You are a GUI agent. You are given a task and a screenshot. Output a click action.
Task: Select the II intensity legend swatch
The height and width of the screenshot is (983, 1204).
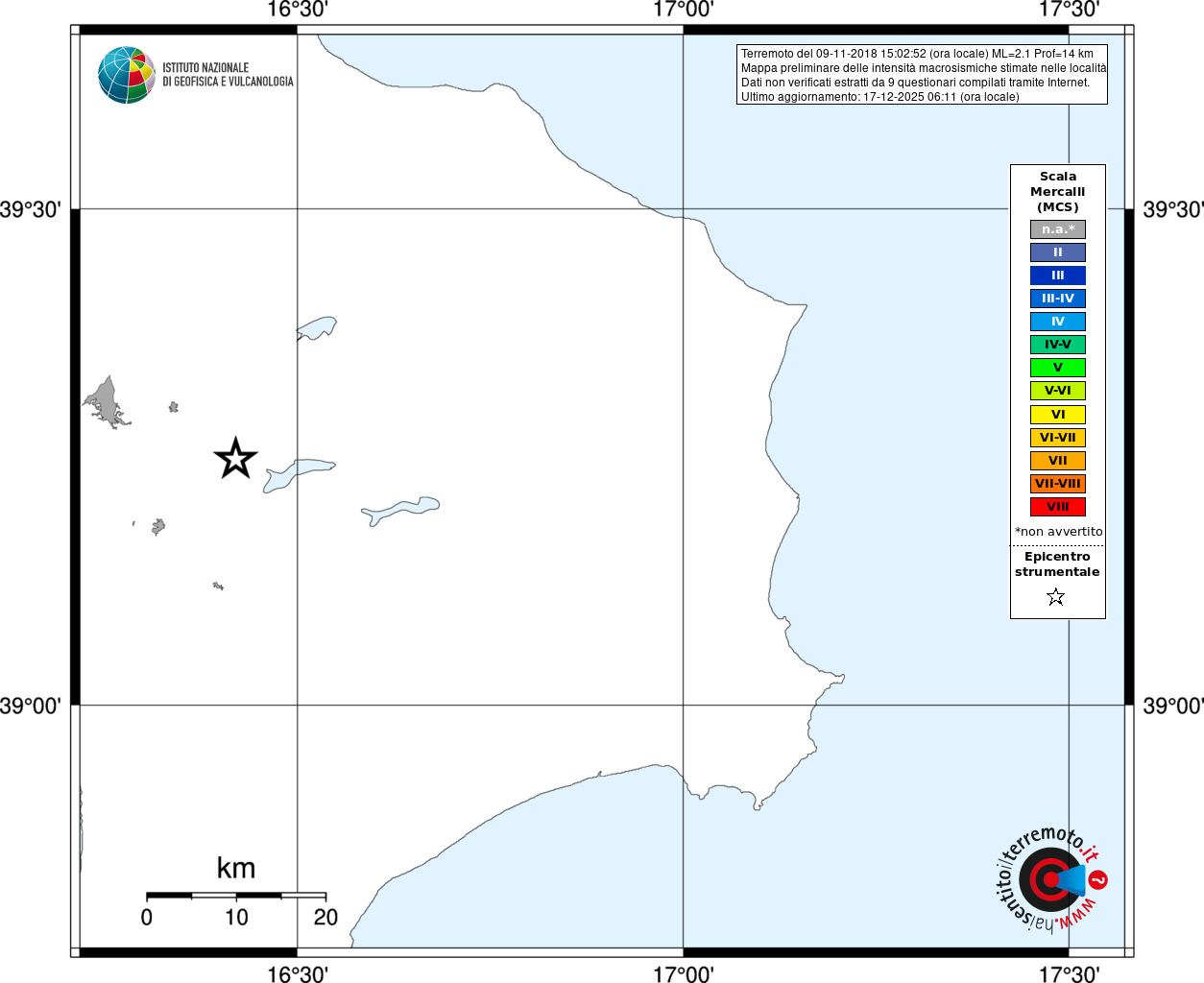pos(1058,252)
